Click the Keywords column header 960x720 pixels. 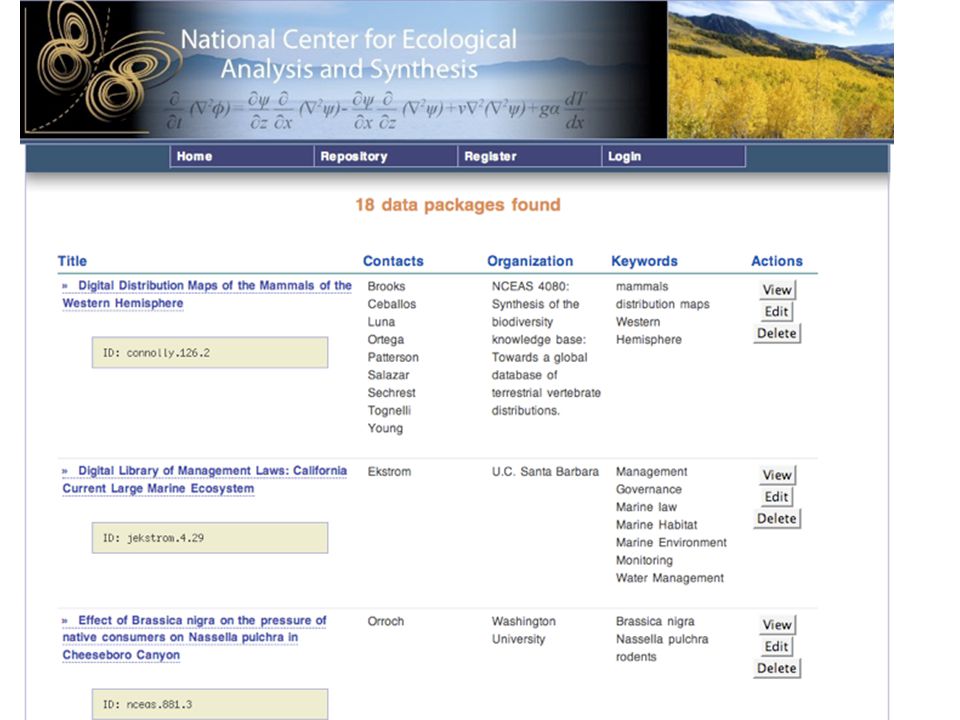(x=645, y=261)
